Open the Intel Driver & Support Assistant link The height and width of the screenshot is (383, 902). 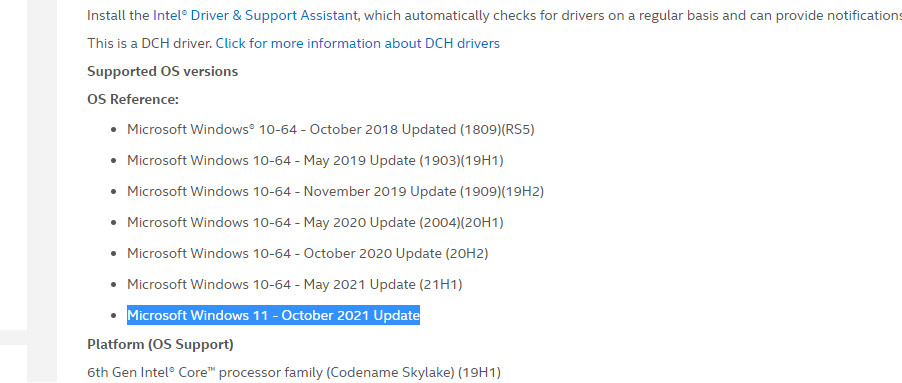coord(255,16)
